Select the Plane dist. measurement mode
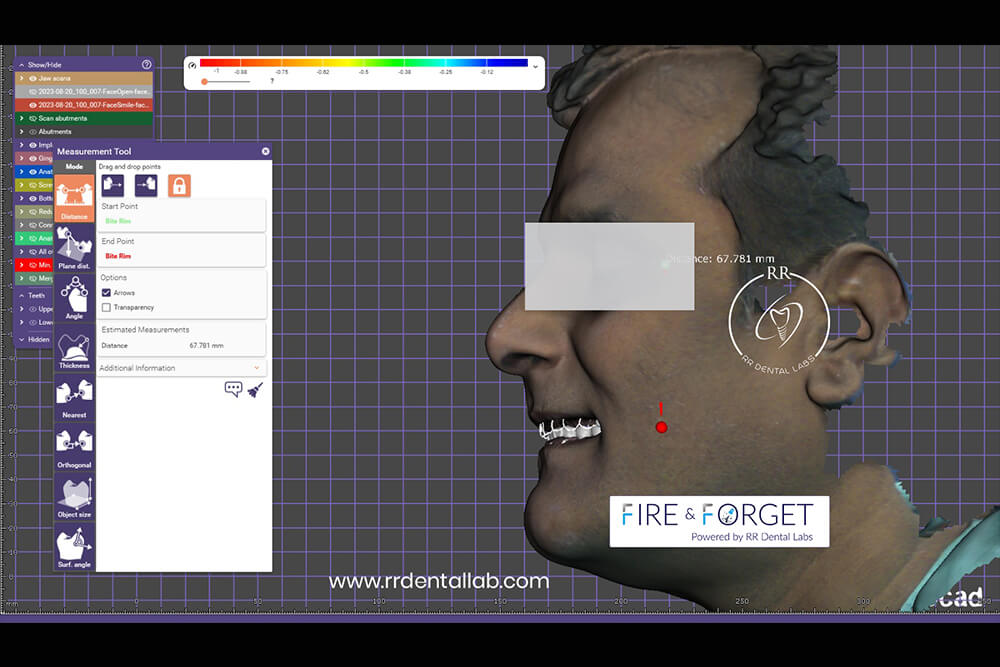This screenshot has height=667, width=1000. pos(74,247)
